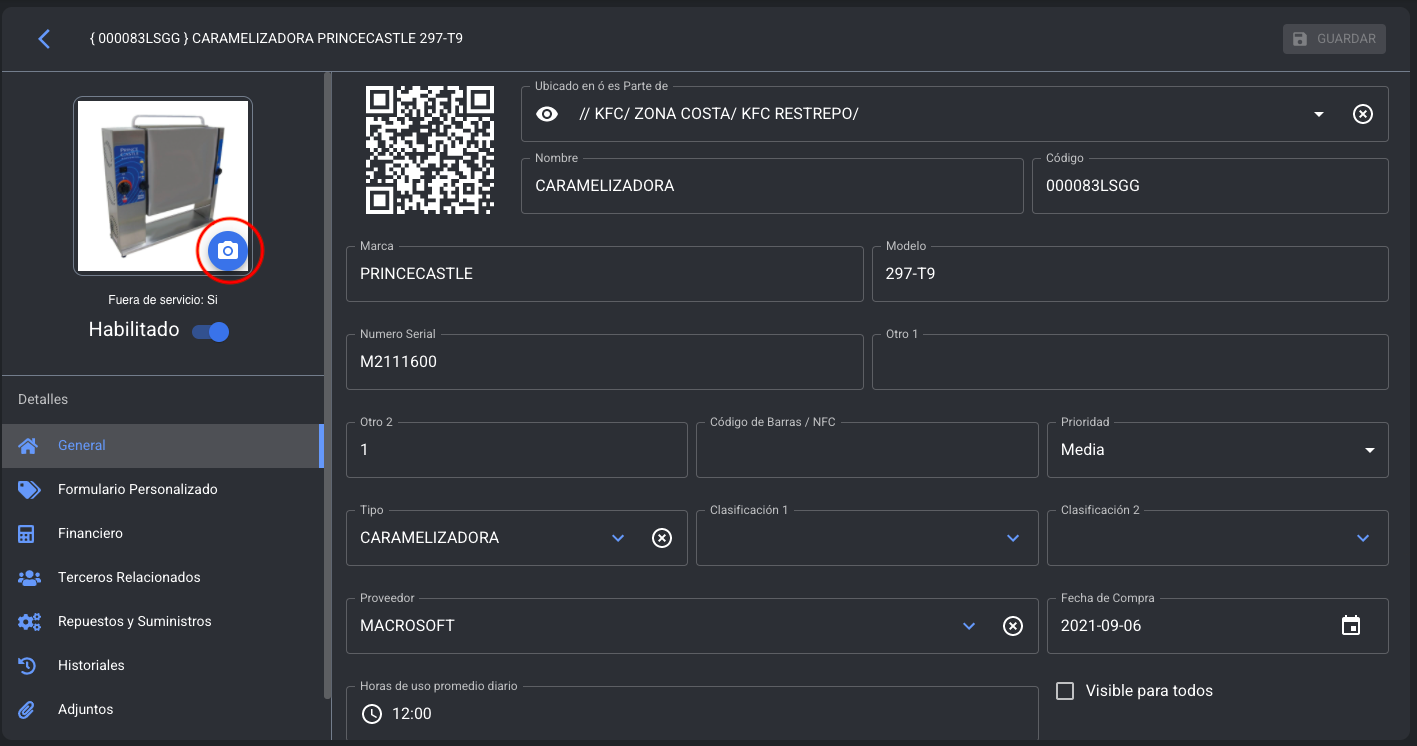This screenshot has width=1417, height=746.
Task: Click the Numero Serial input field
Action: [604, 362]
